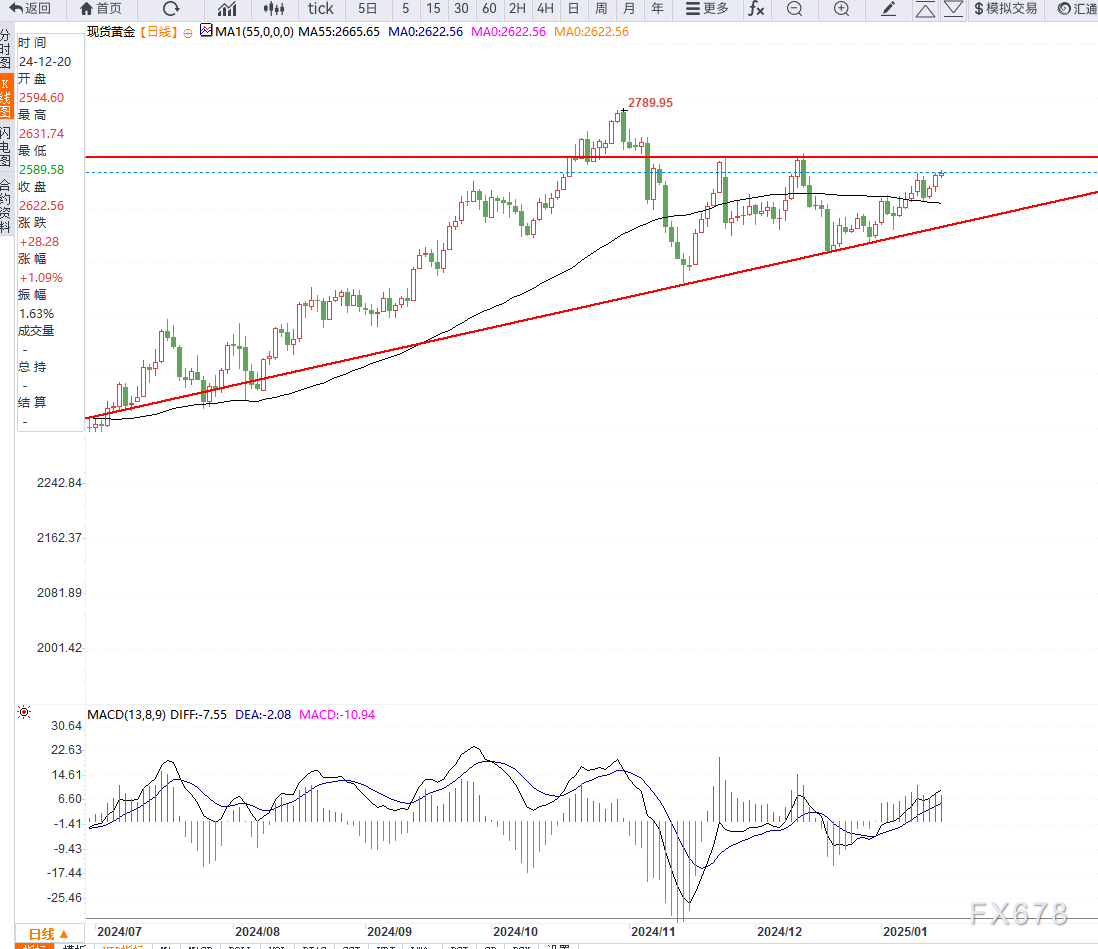Viewport: 1098px width, 949px height.
Task: Open 模拟交易 simulated trading
Action: click(1005, 9)
